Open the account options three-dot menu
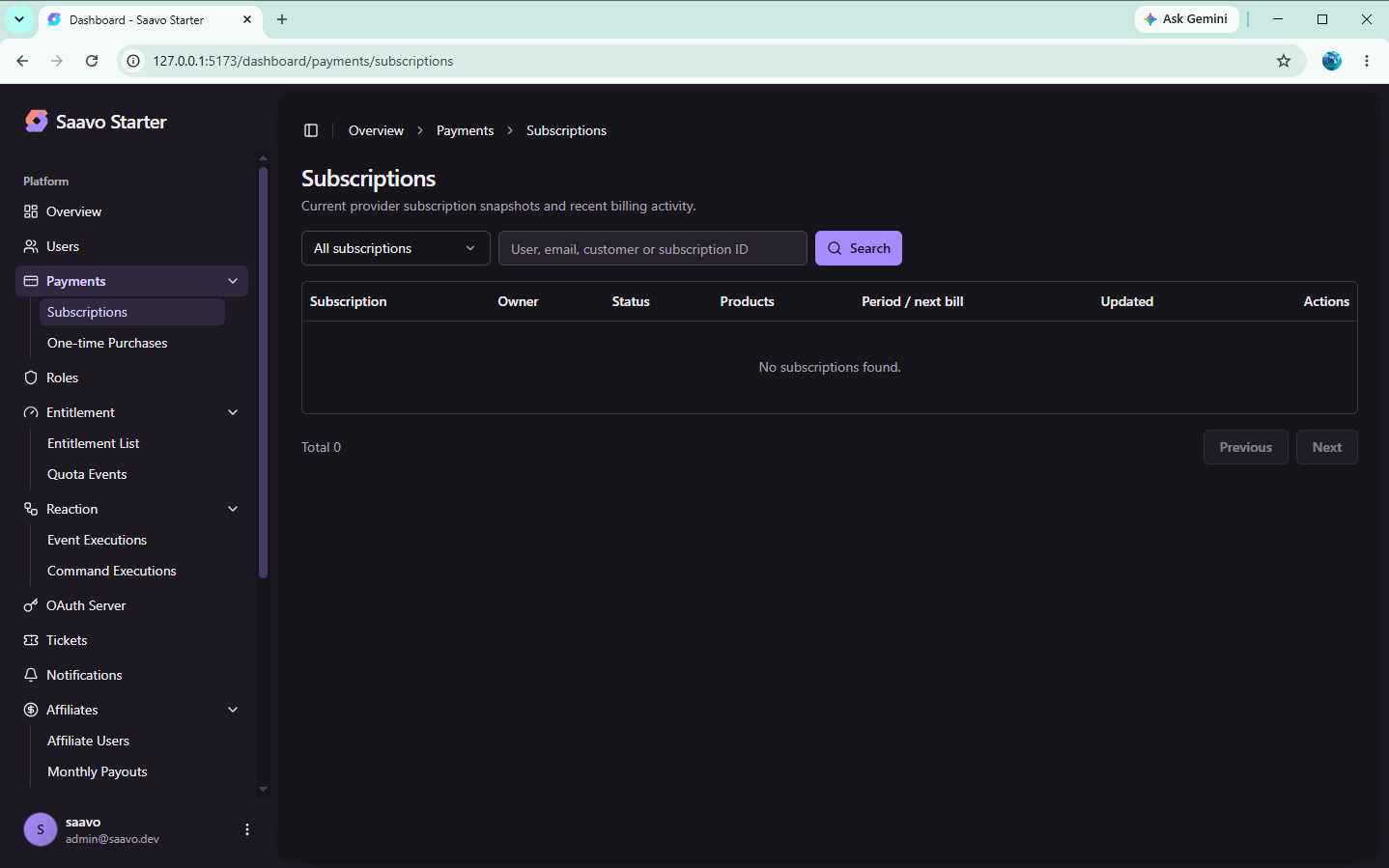This screenshot has height=868, width=1389. coord(247,829)
